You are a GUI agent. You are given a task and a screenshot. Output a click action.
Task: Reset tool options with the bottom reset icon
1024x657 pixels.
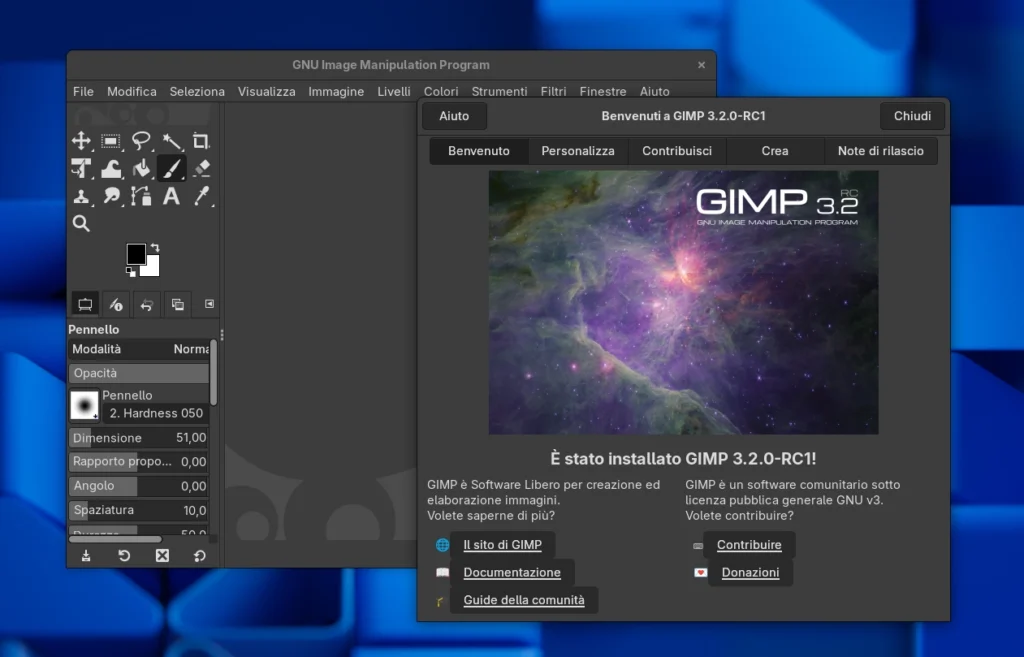[x=200, y=555]
